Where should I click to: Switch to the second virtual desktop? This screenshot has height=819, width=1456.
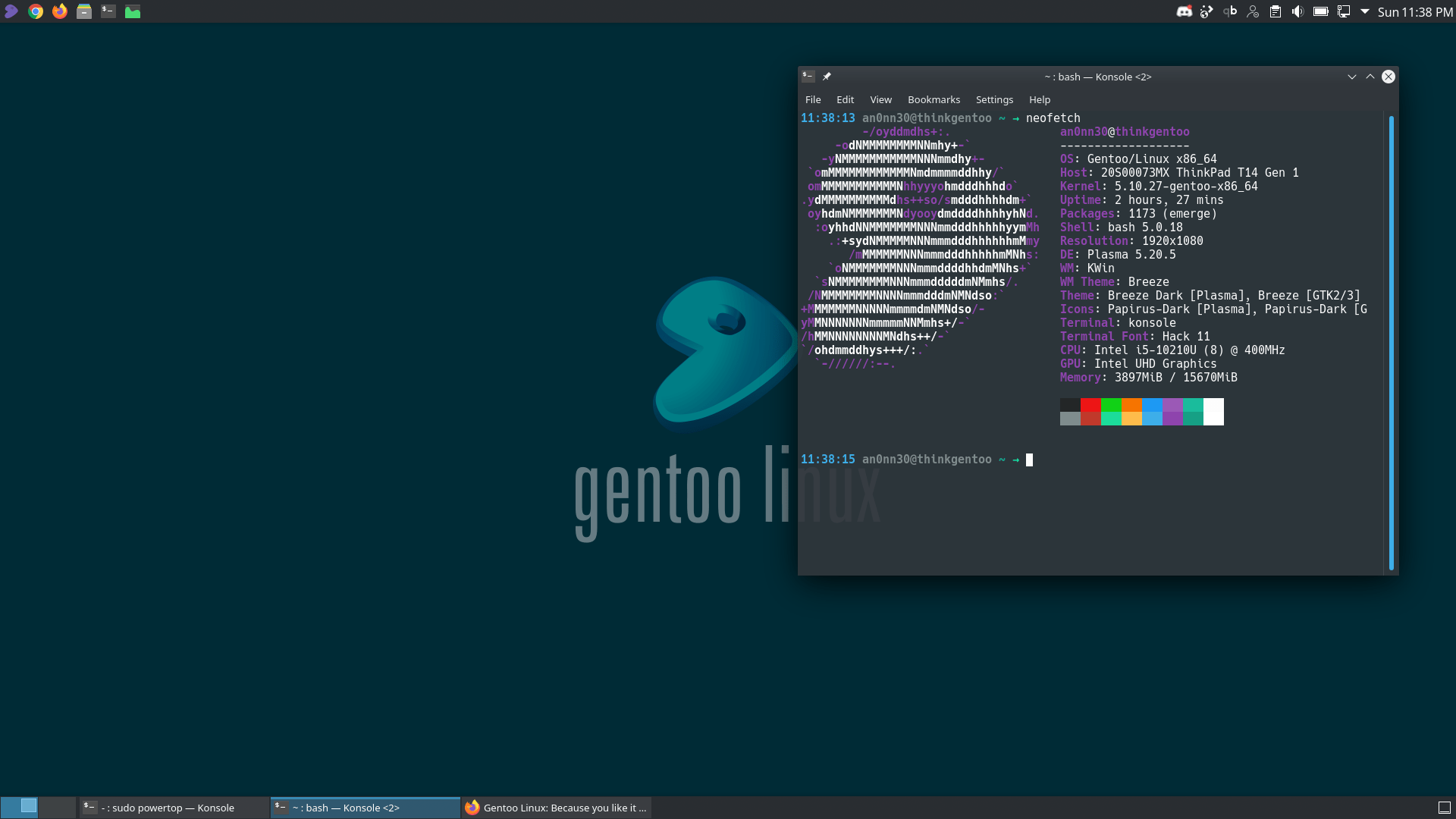57,807
